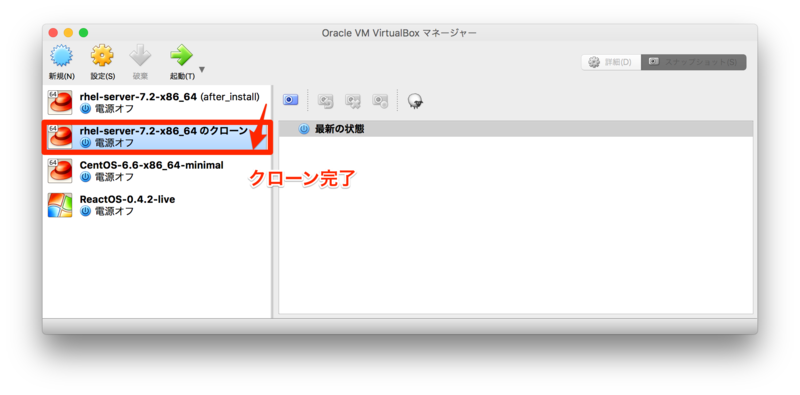Open Settings (設定) gear toolbar icon

point(103,56)
